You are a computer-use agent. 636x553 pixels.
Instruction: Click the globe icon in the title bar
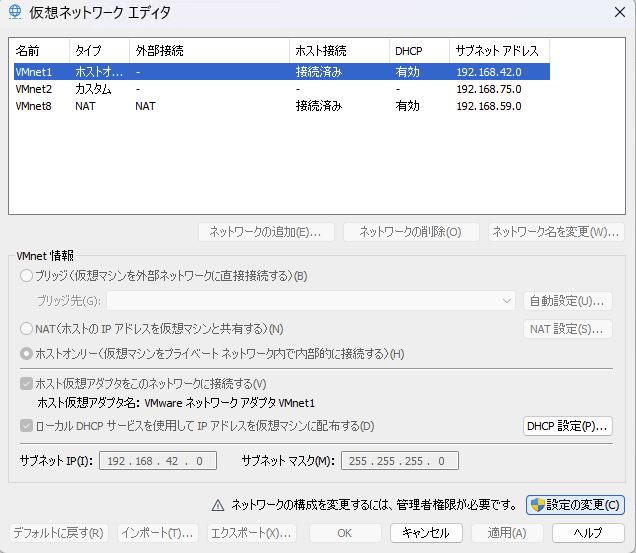pyautogui.click(x=15, y=12)
